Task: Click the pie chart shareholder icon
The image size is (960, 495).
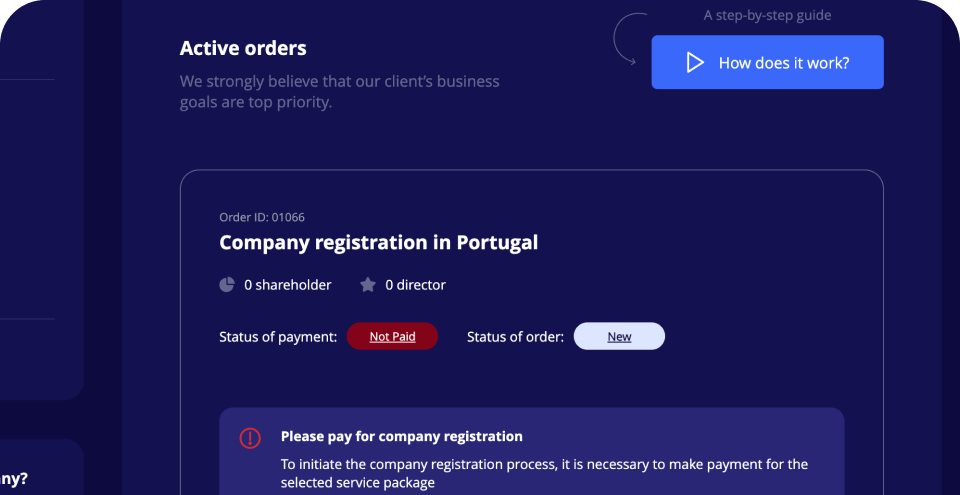Action: [227, 285]
